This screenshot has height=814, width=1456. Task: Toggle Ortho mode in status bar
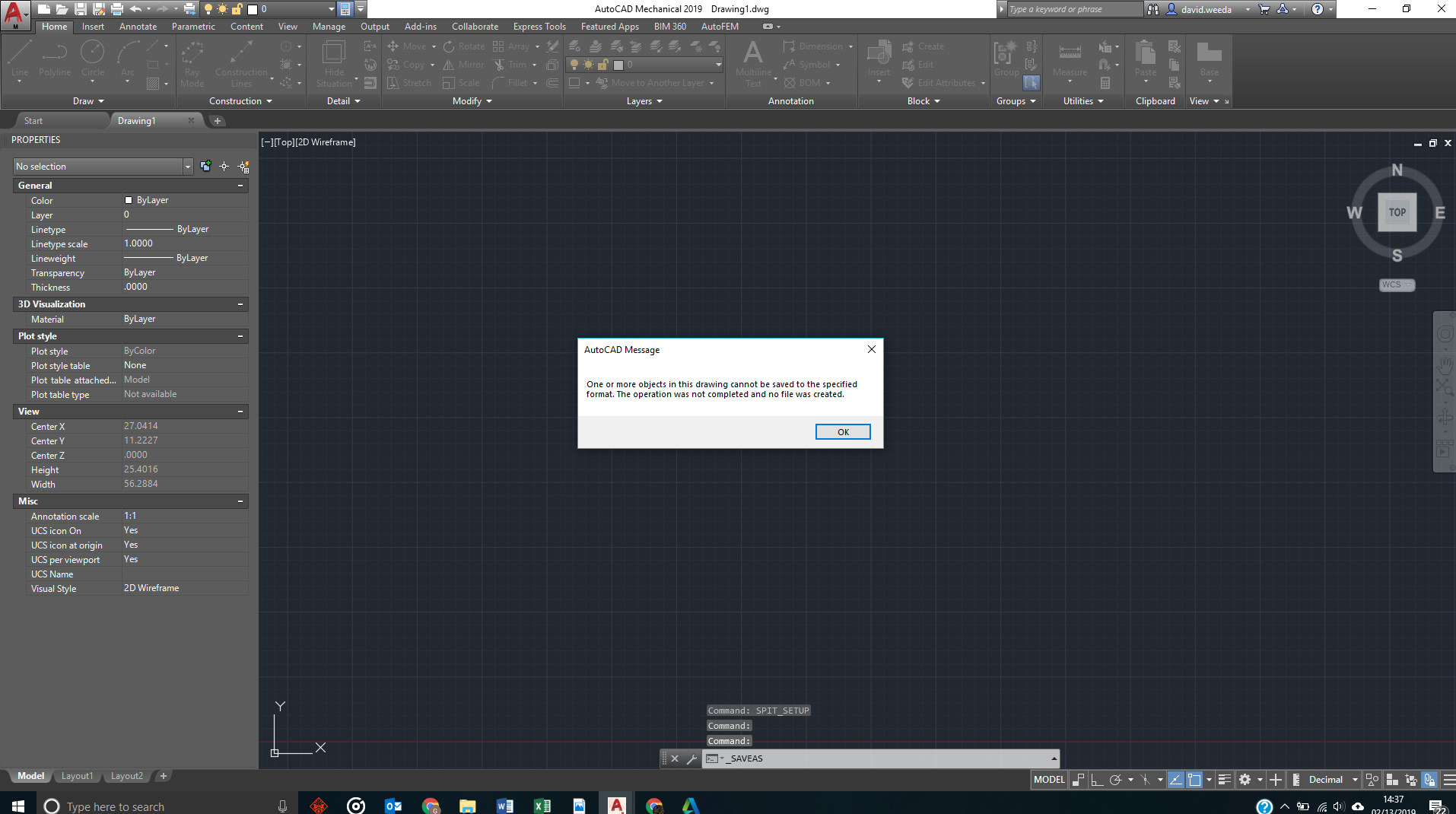(x=1097, y=780)
